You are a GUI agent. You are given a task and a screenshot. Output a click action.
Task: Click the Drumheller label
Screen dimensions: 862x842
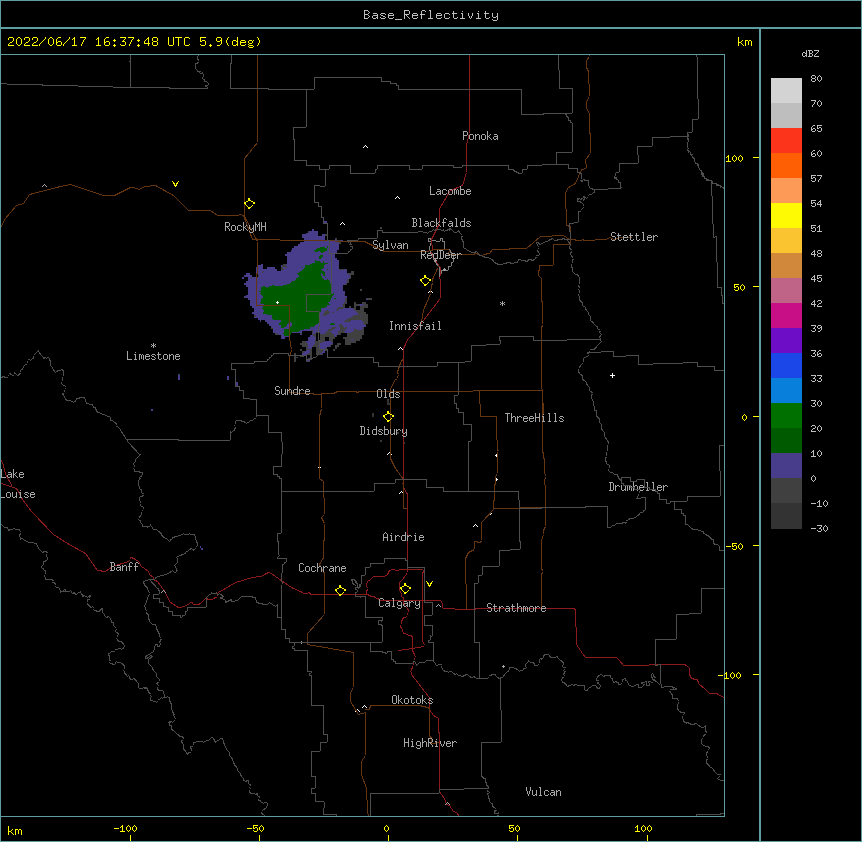(x=638, y=487)
